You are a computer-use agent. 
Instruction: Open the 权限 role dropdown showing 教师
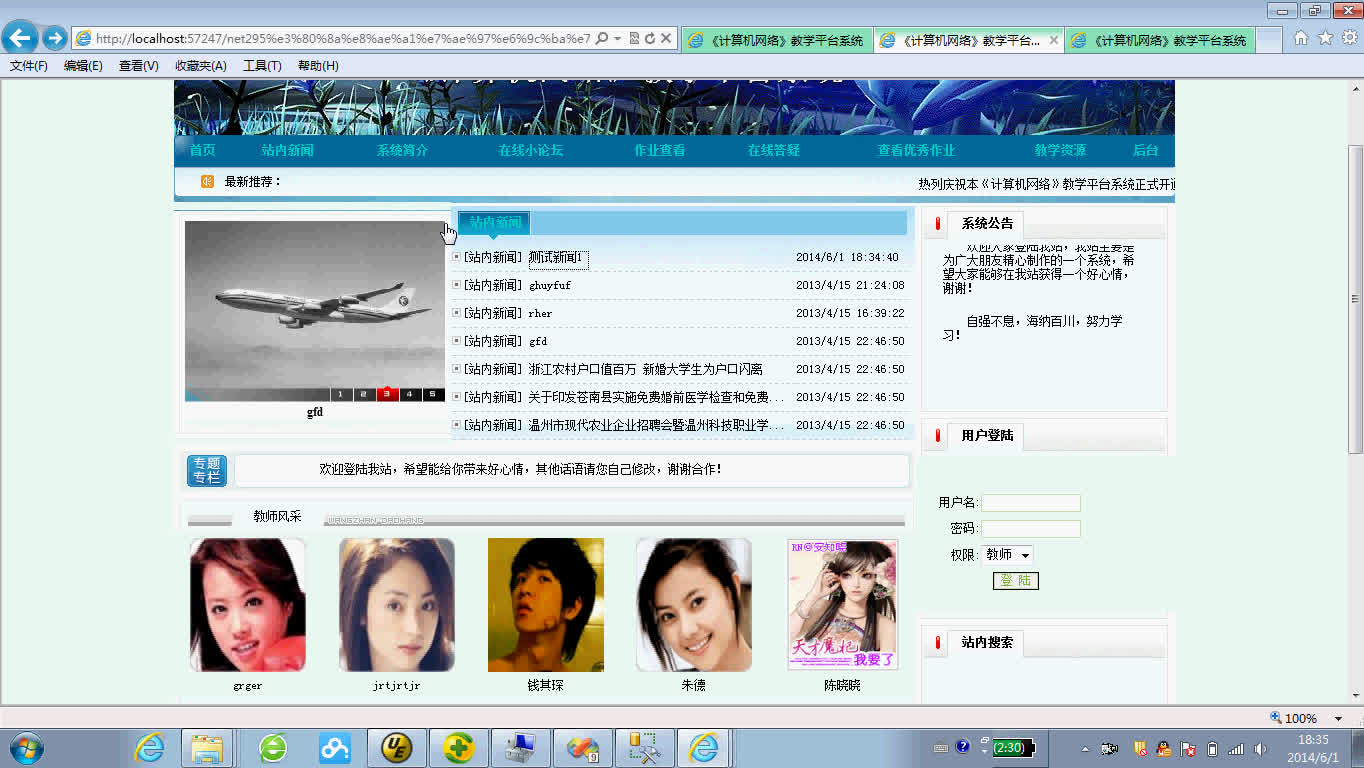point(1008,554)
